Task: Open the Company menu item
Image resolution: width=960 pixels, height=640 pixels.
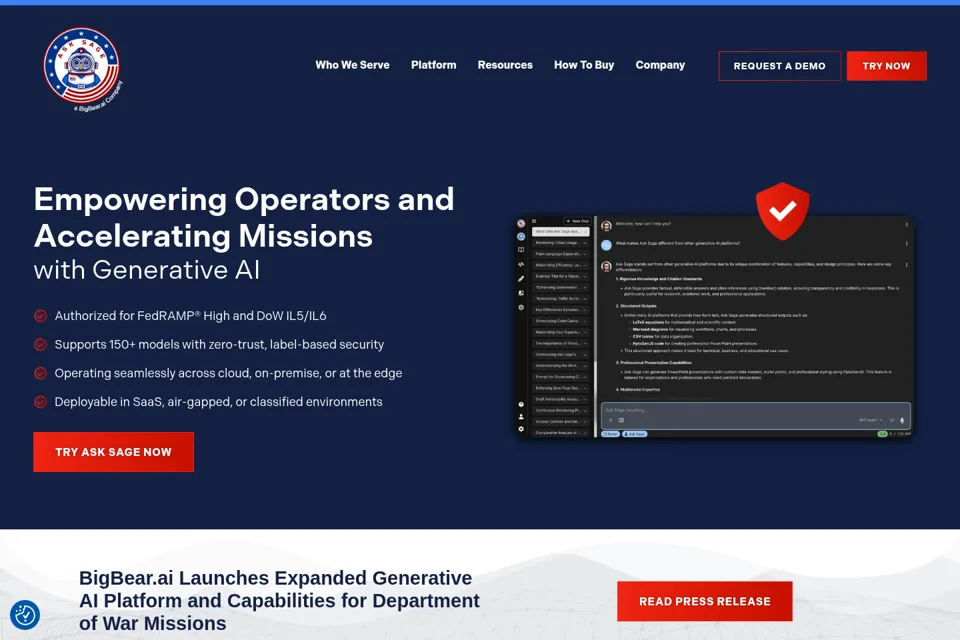Action: pyautogui.click(x=660, y=65)
